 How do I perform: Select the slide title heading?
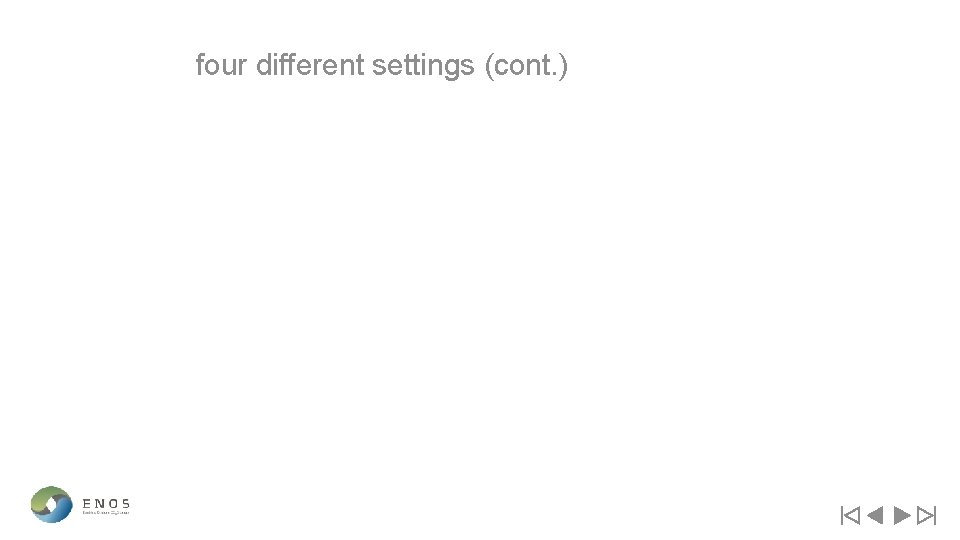(381, 66)
